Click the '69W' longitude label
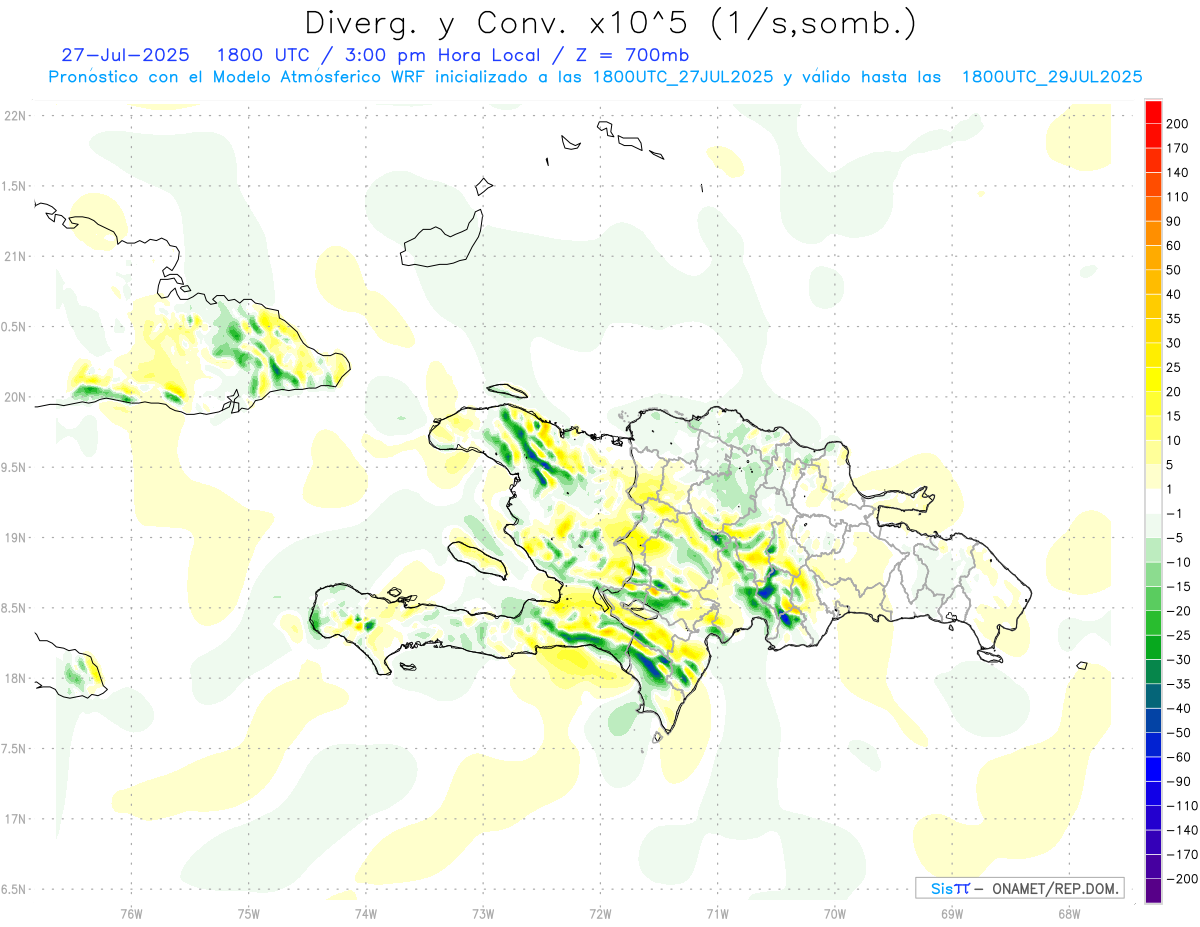Screen dimensions: 1200x927 coord(952,913)
